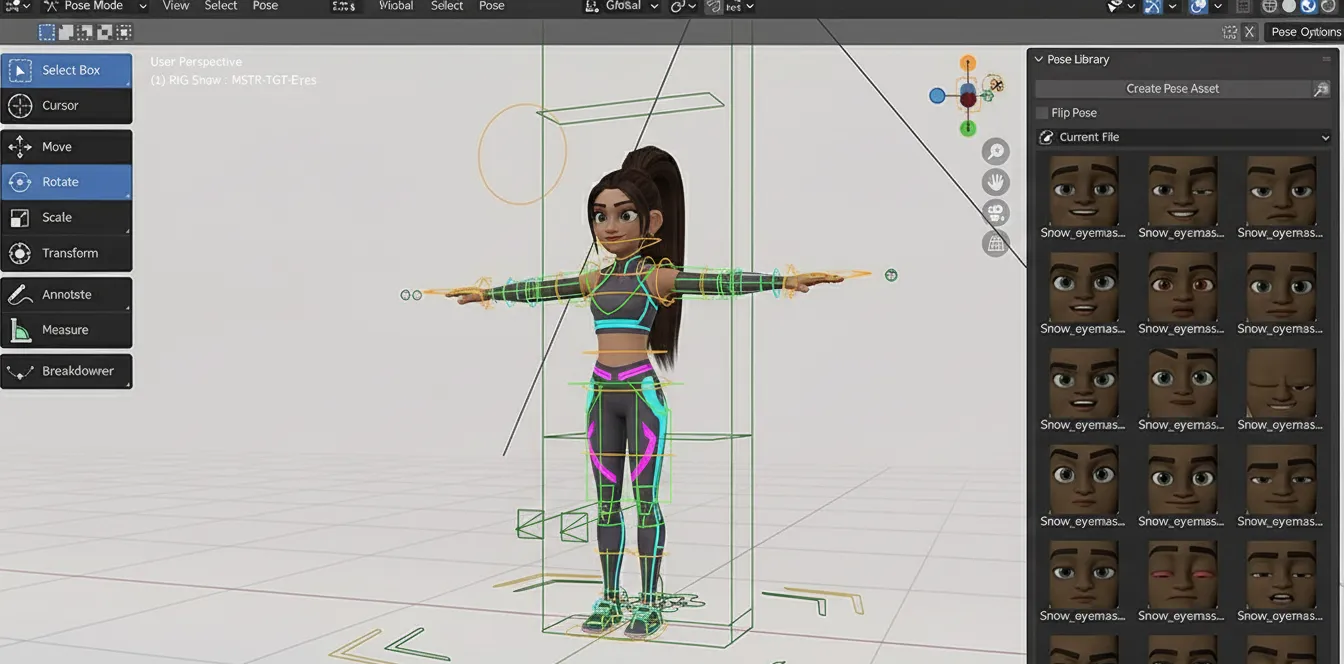Pick the Measure tool
The image size is (1344, 664).
coord(66,330)
